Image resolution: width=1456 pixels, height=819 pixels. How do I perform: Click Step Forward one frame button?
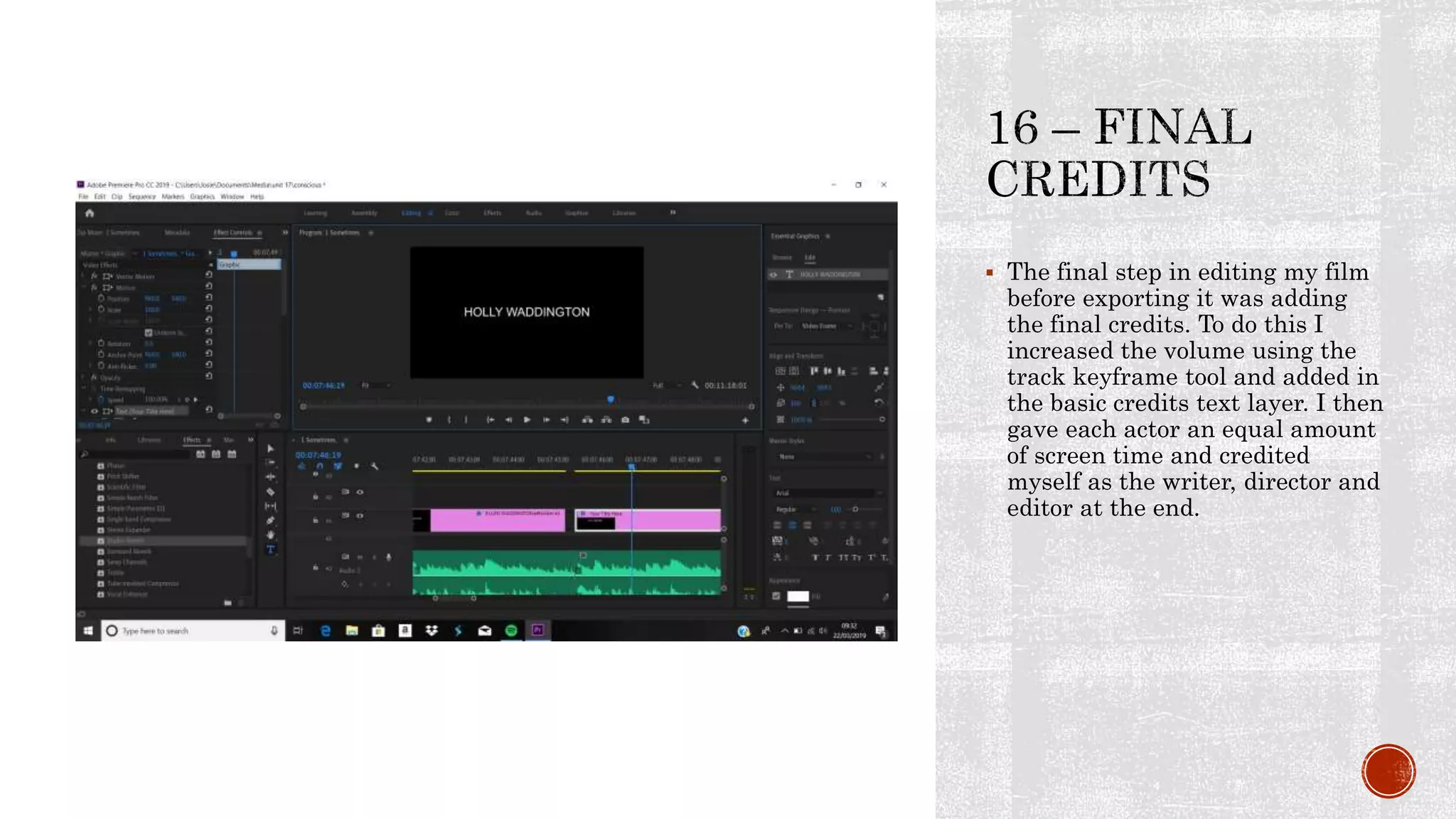546,420
